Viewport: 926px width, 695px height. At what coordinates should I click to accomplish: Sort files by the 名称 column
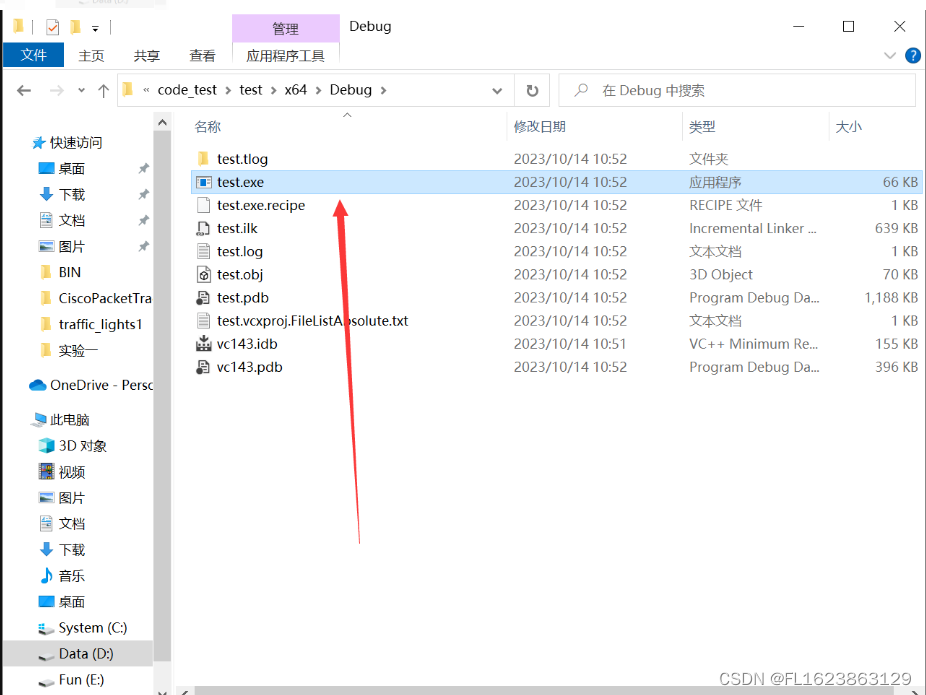click(210, 126)
